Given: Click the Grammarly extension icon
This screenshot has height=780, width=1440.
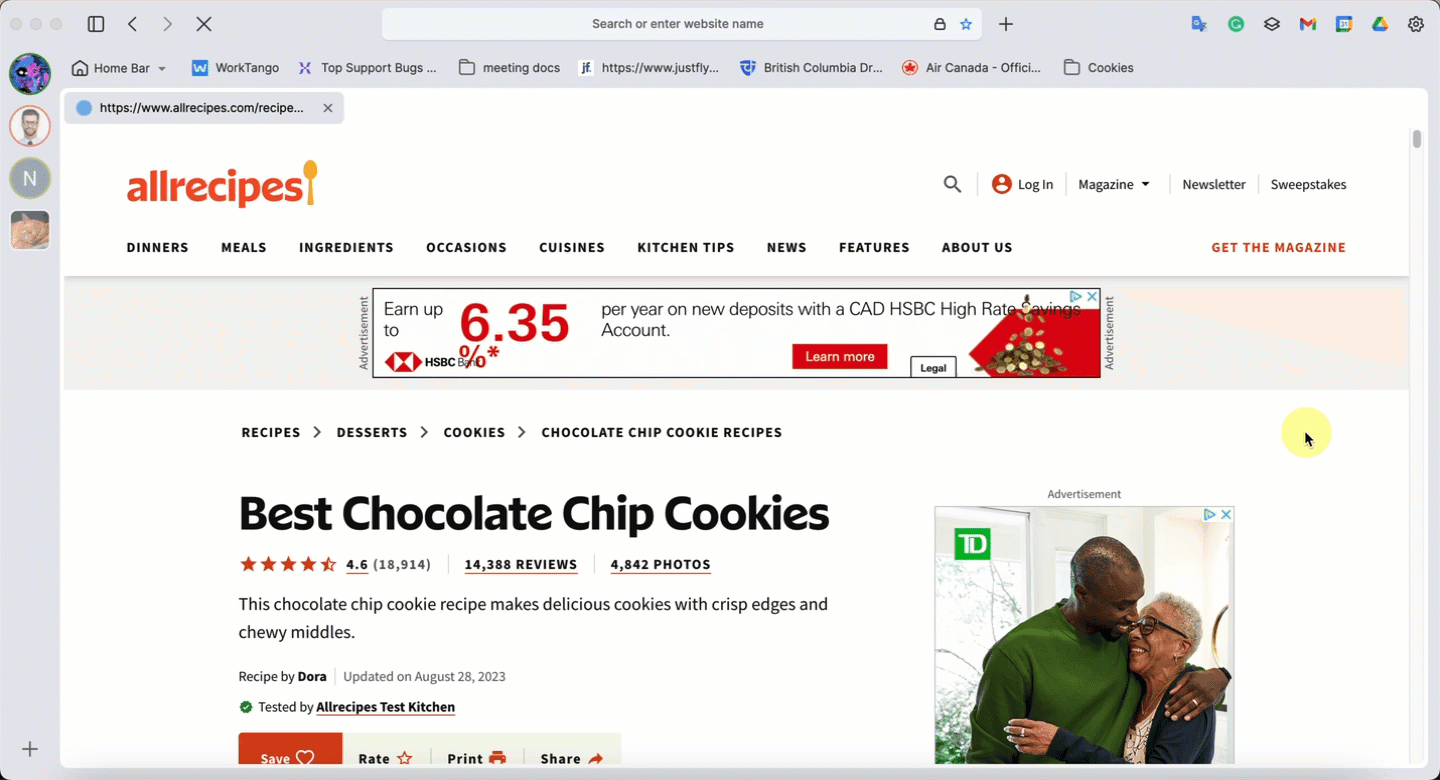Looking at the screenshot, I should (1236, 24).
